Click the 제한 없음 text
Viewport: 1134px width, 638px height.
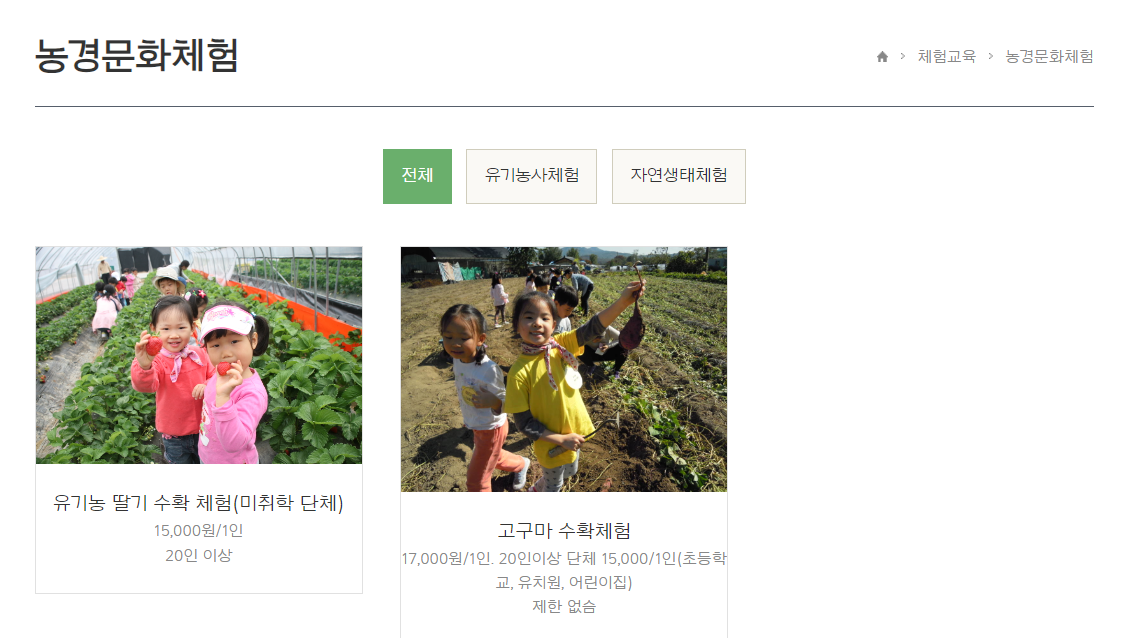564,606
